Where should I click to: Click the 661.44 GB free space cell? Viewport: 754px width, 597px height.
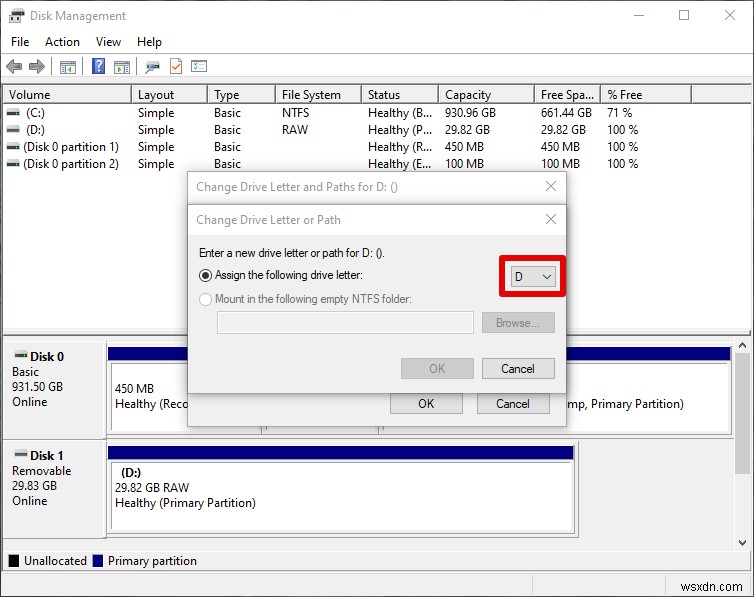[x=566, y=113]
